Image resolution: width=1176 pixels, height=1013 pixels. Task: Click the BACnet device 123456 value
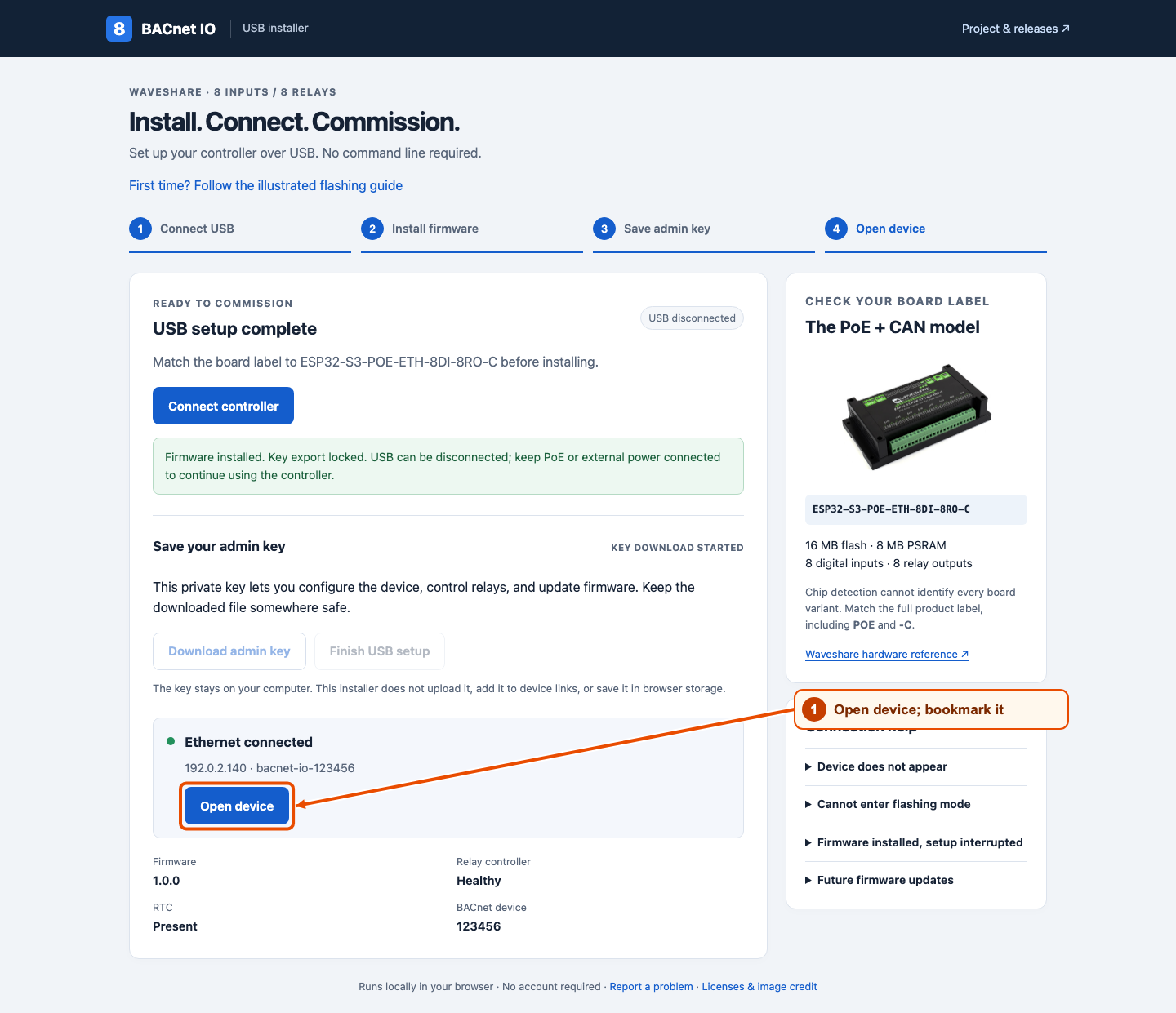479,926
